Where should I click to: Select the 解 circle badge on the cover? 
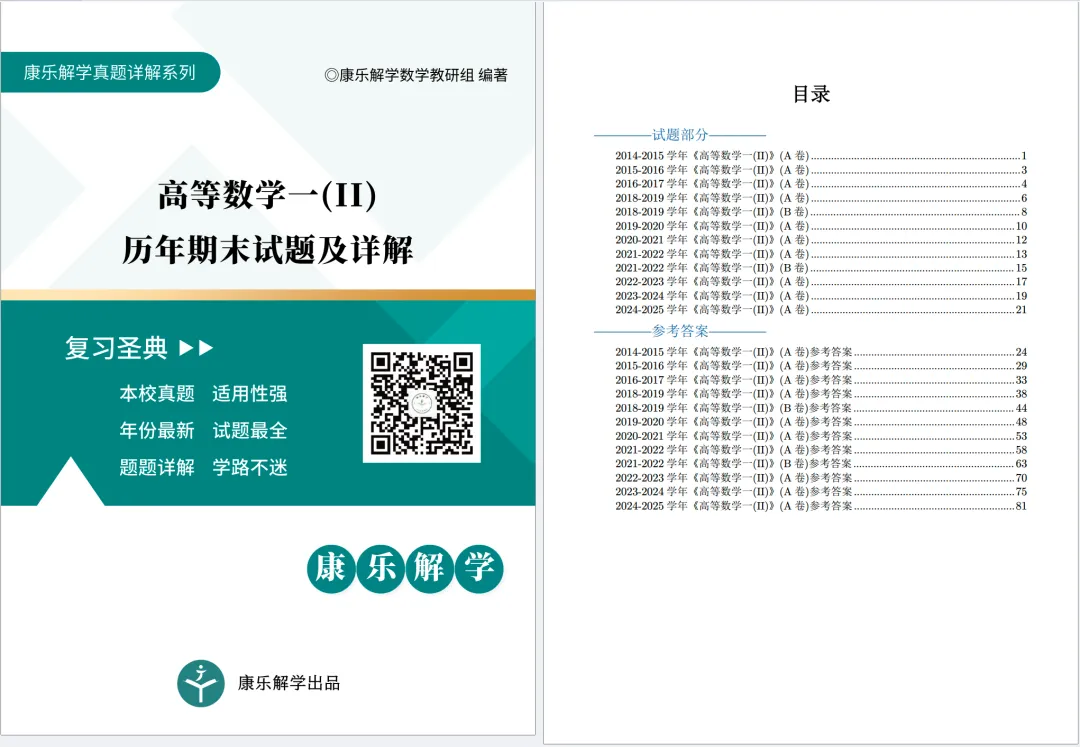pyautogui.click(x=428, y=567)
